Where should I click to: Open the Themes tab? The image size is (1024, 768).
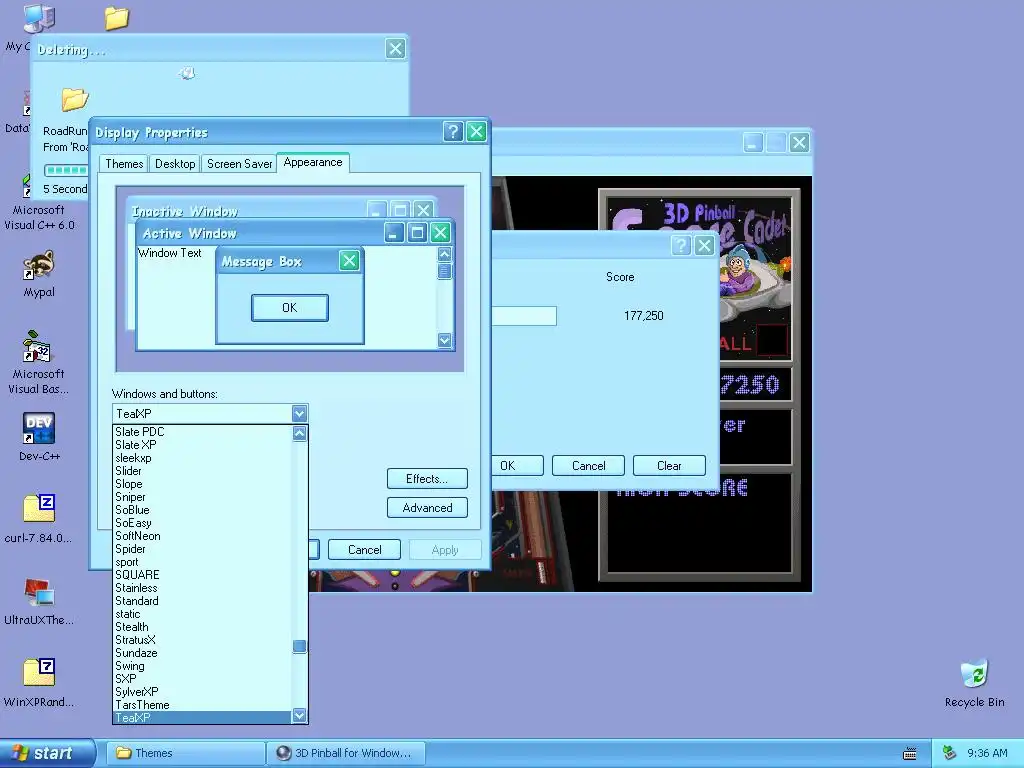[124, 164]
